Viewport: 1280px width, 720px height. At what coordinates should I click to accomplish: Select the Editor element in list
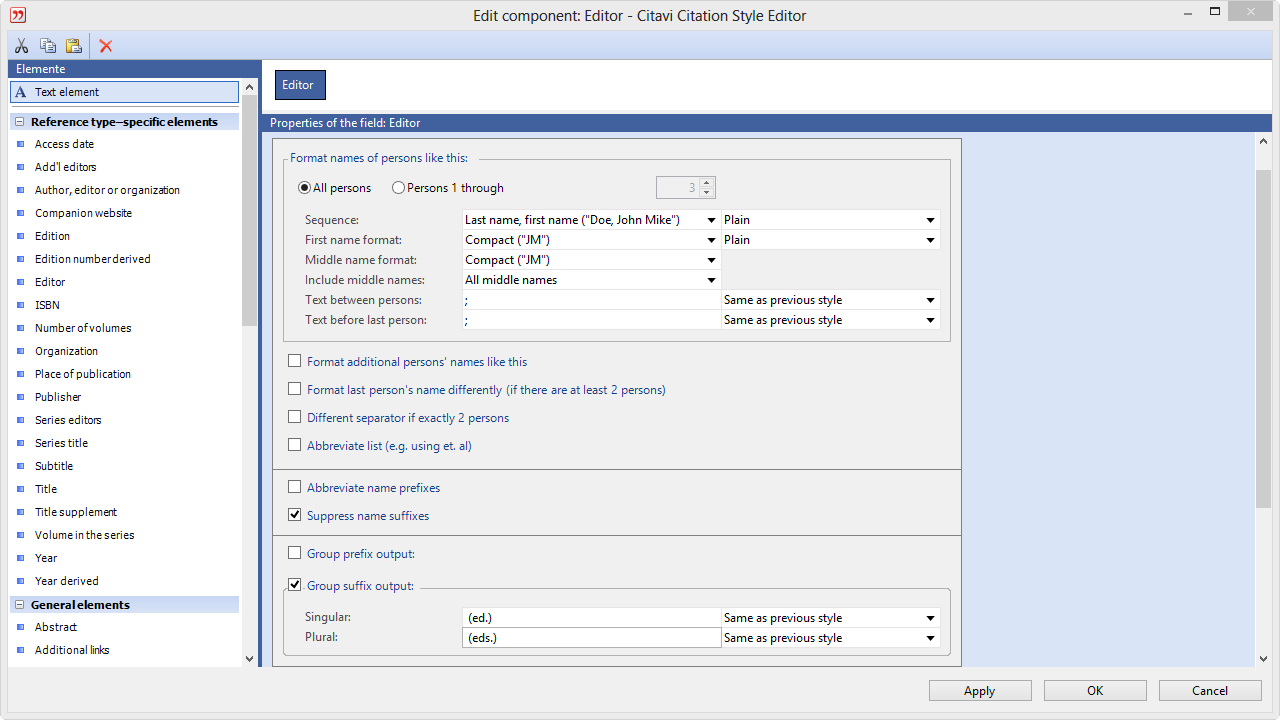click(50, 282)
